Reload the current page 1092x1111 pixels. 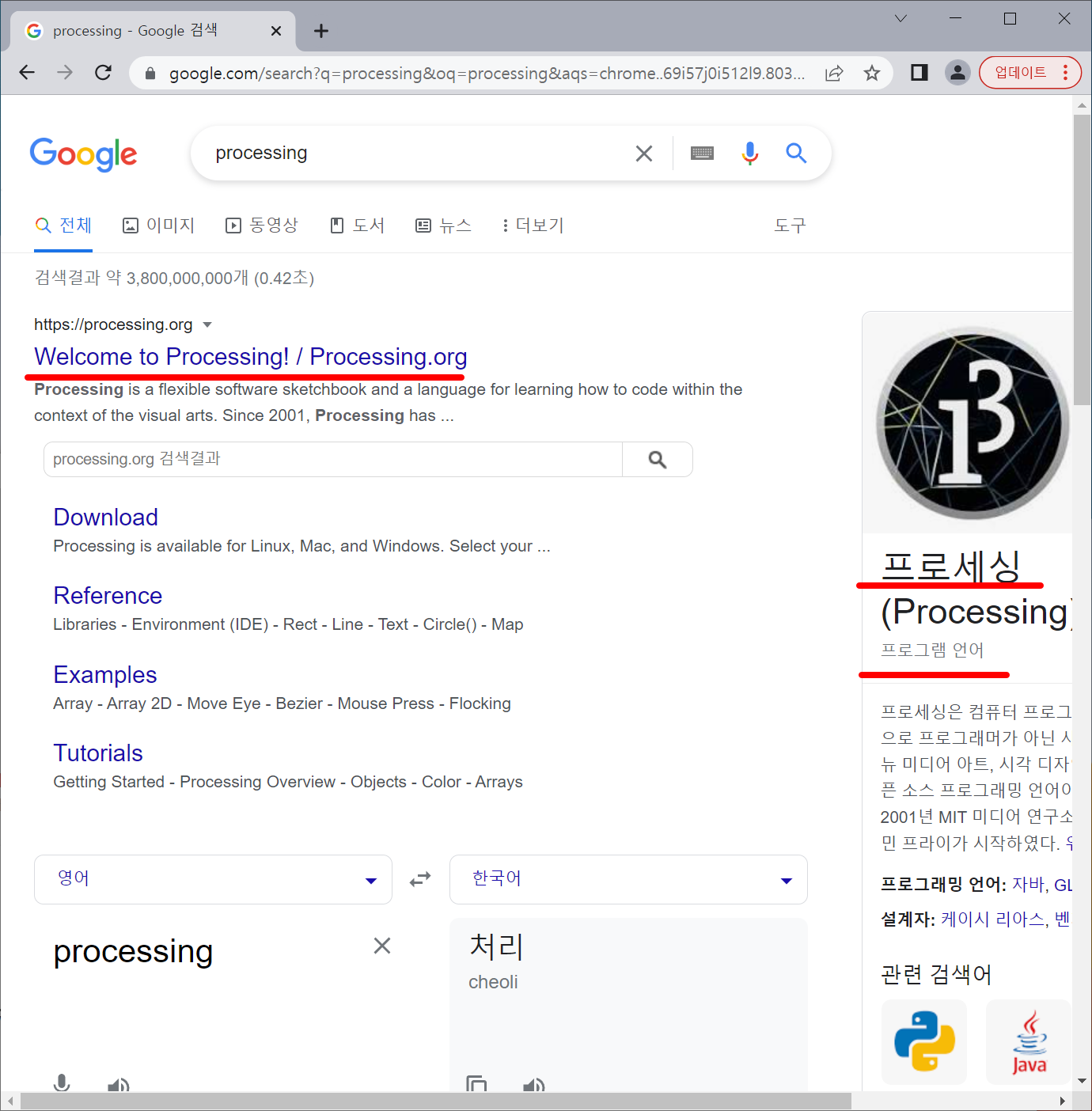[x=103, y=73]
